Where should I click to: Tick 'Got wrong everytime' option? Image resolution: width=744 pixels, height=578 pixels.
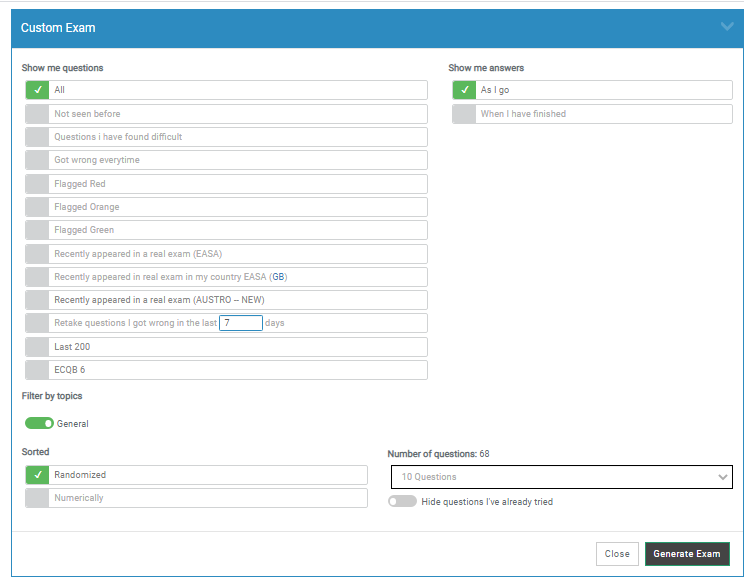pos(38,160)
